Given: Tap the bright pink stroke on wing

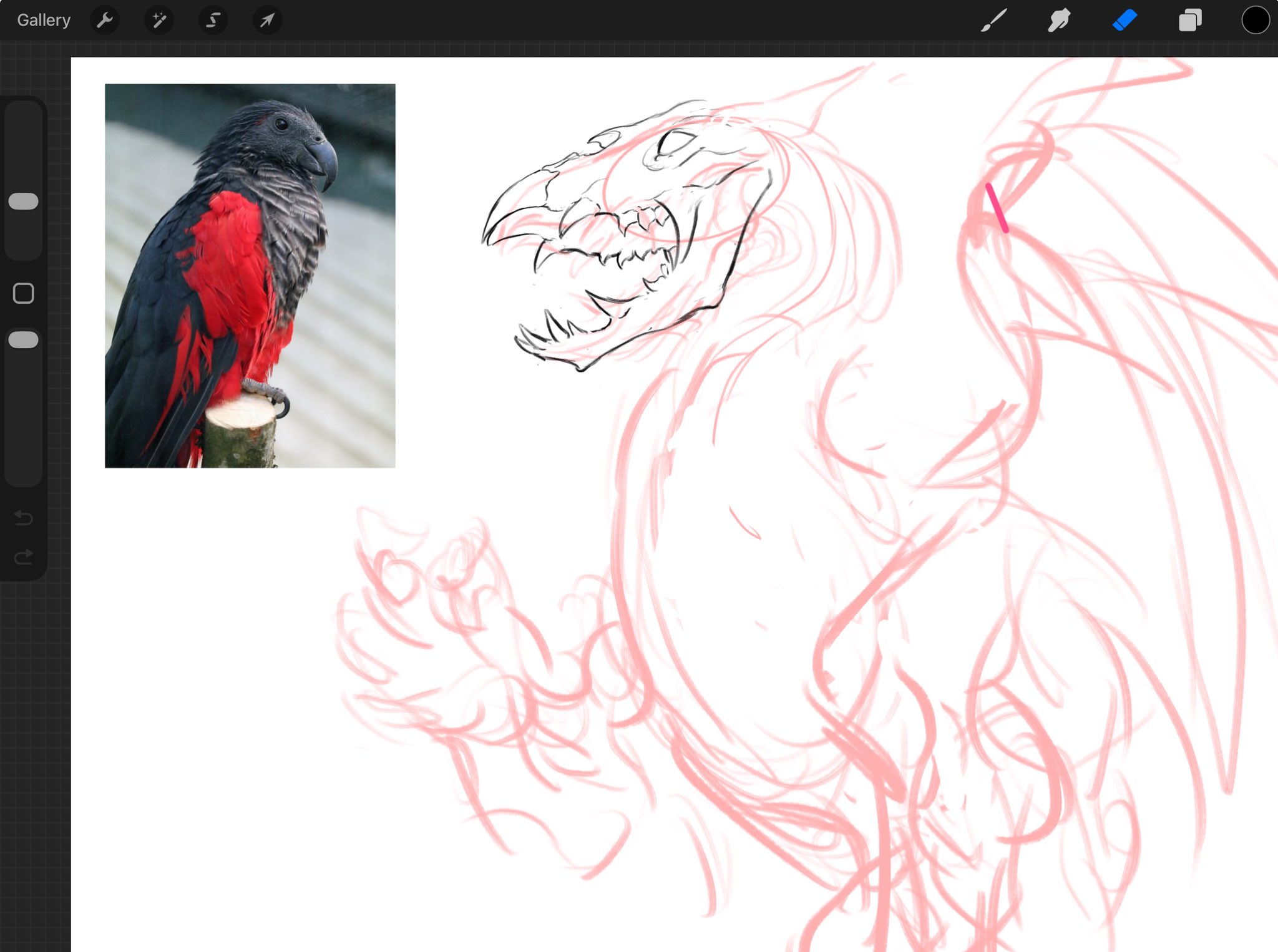Looking at the screenshot, I should 997,208.
